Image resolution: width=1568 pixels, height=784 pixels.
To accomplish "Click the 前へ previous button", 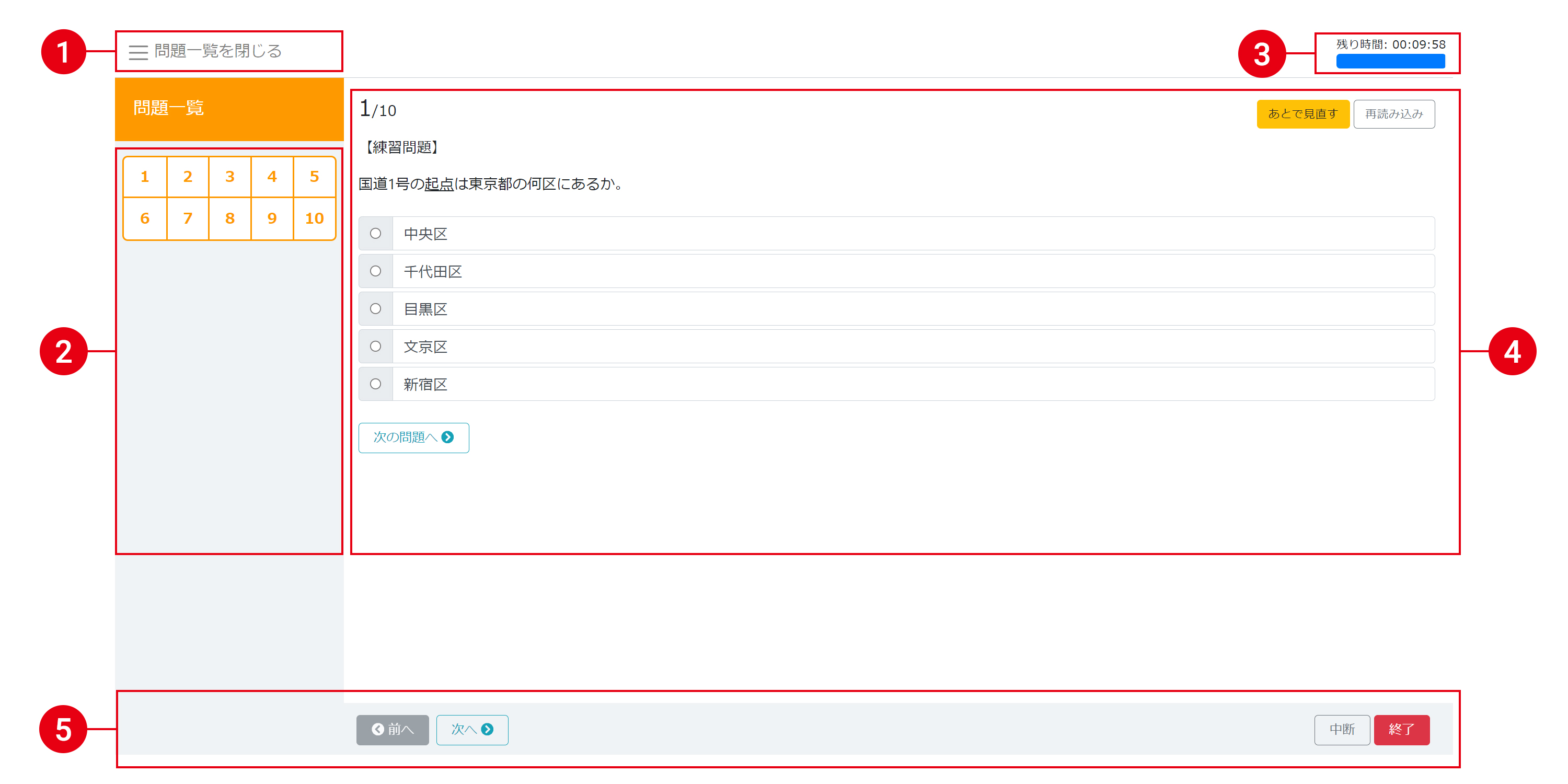I will coord(393,729).
